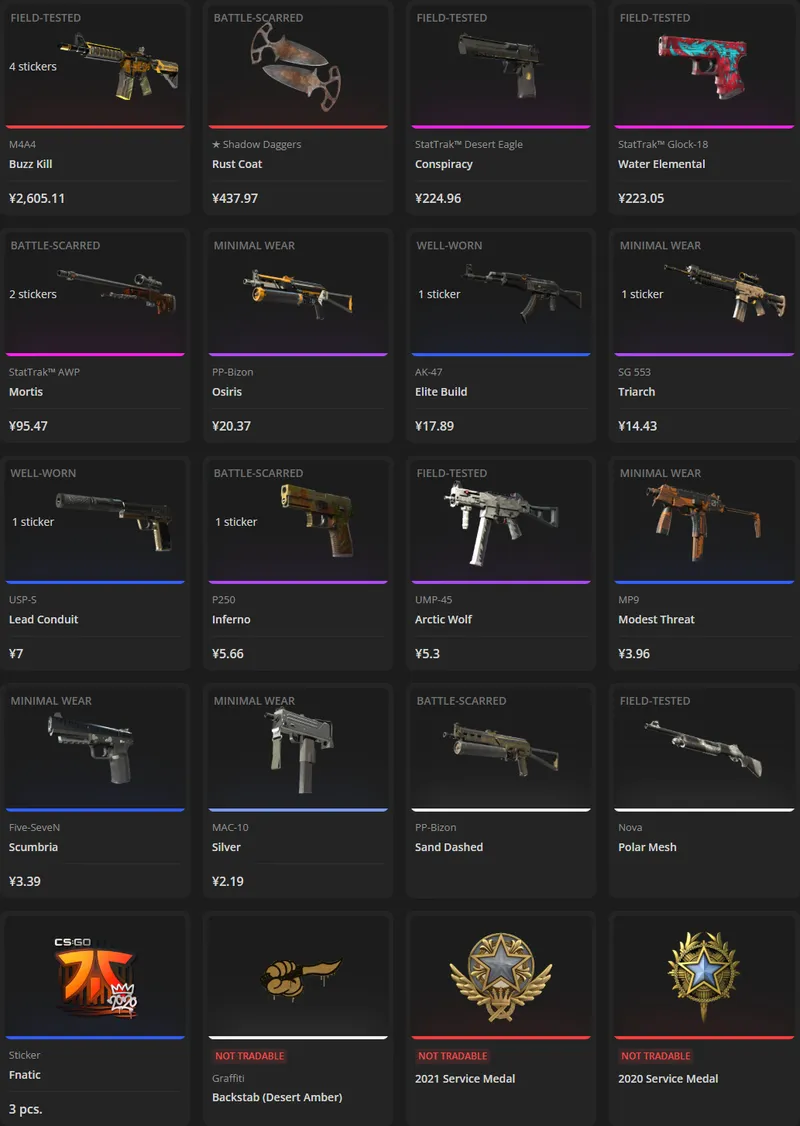The image size is (800, 1126).
Task: Select the PP-Bizon Osiris weapon image
Action: pyautogui.click(x=298, y=292)
